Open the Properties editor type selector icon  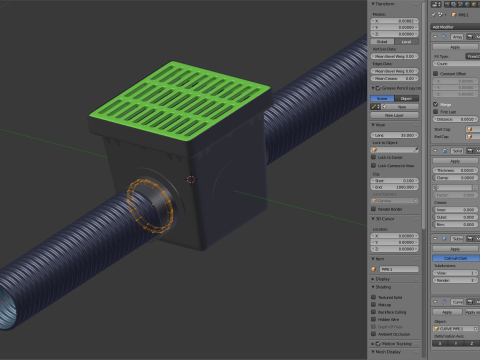coord(436,4)
